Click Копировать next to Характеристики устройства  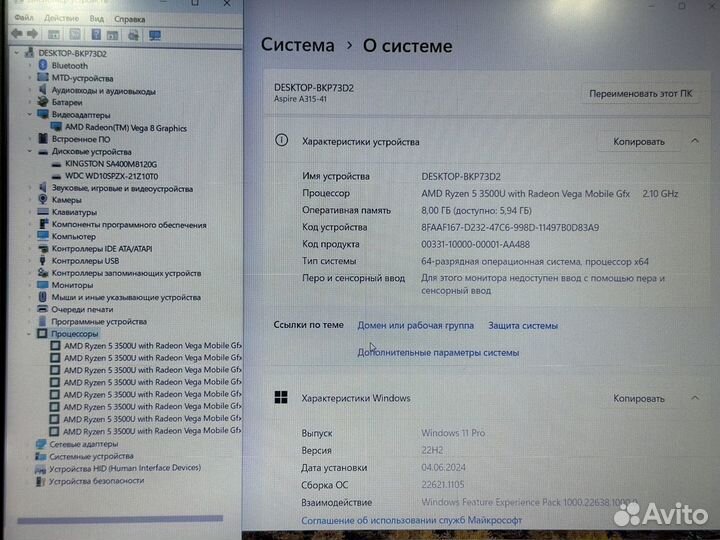coord(639,141)
